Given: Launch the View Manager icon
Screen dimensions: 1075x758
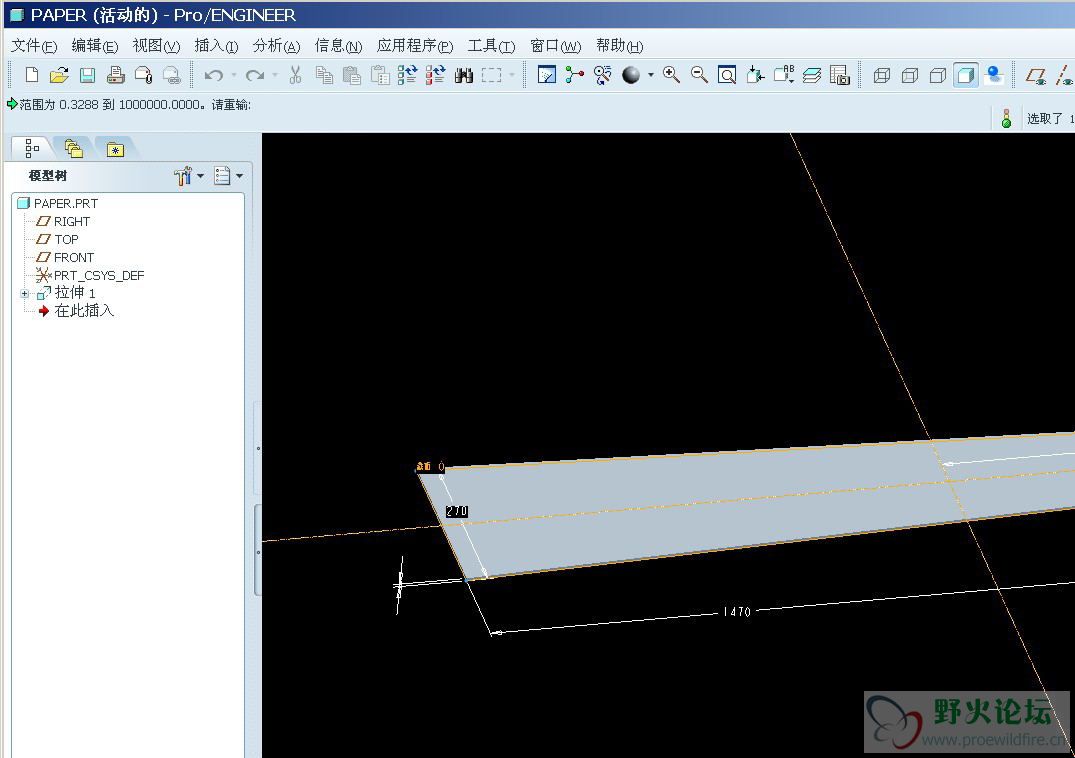Looking at the screenshot, I should (840, 75).
